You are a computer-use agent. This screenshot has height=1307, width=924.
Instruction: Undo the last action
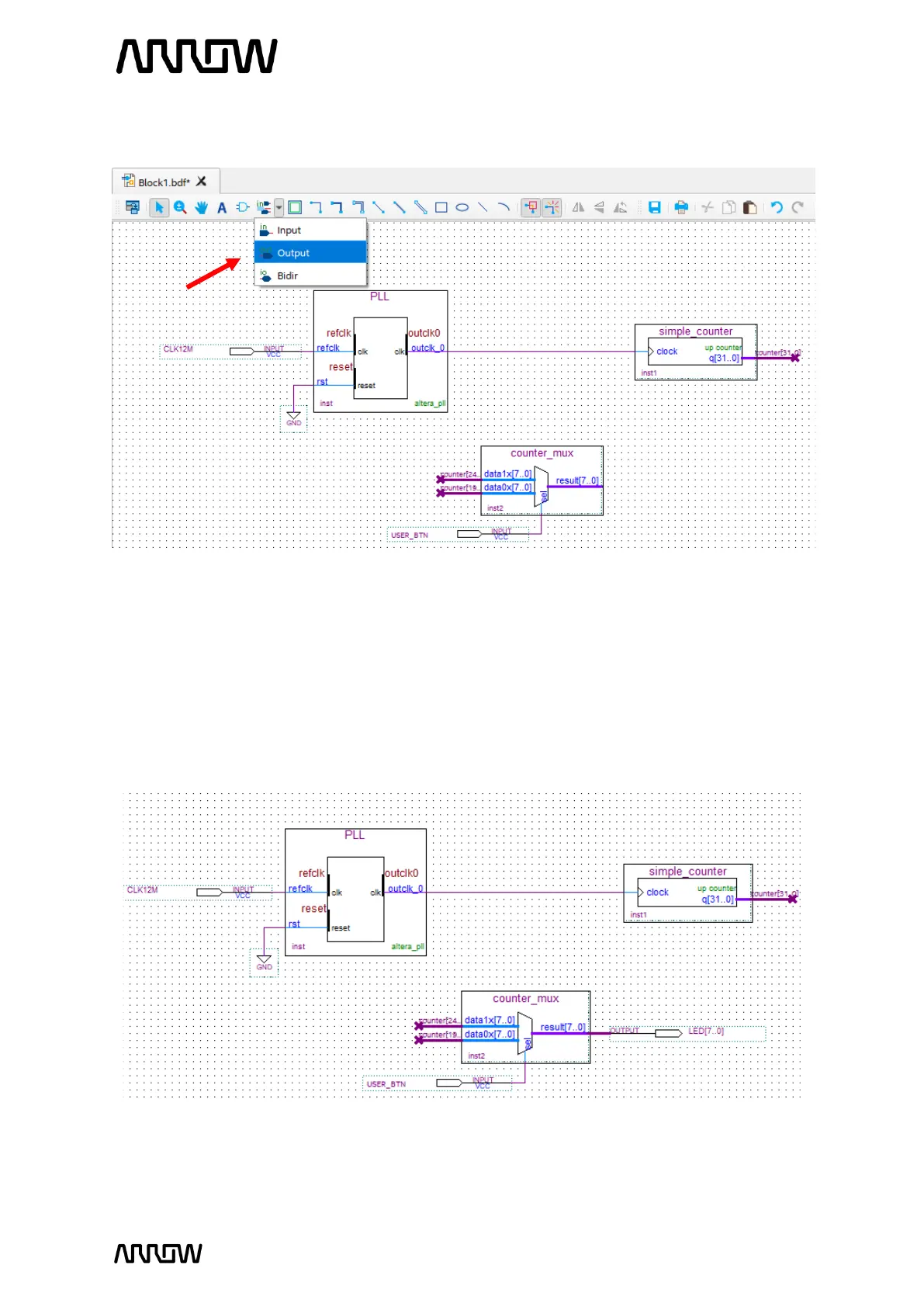[x=777, y=207]
